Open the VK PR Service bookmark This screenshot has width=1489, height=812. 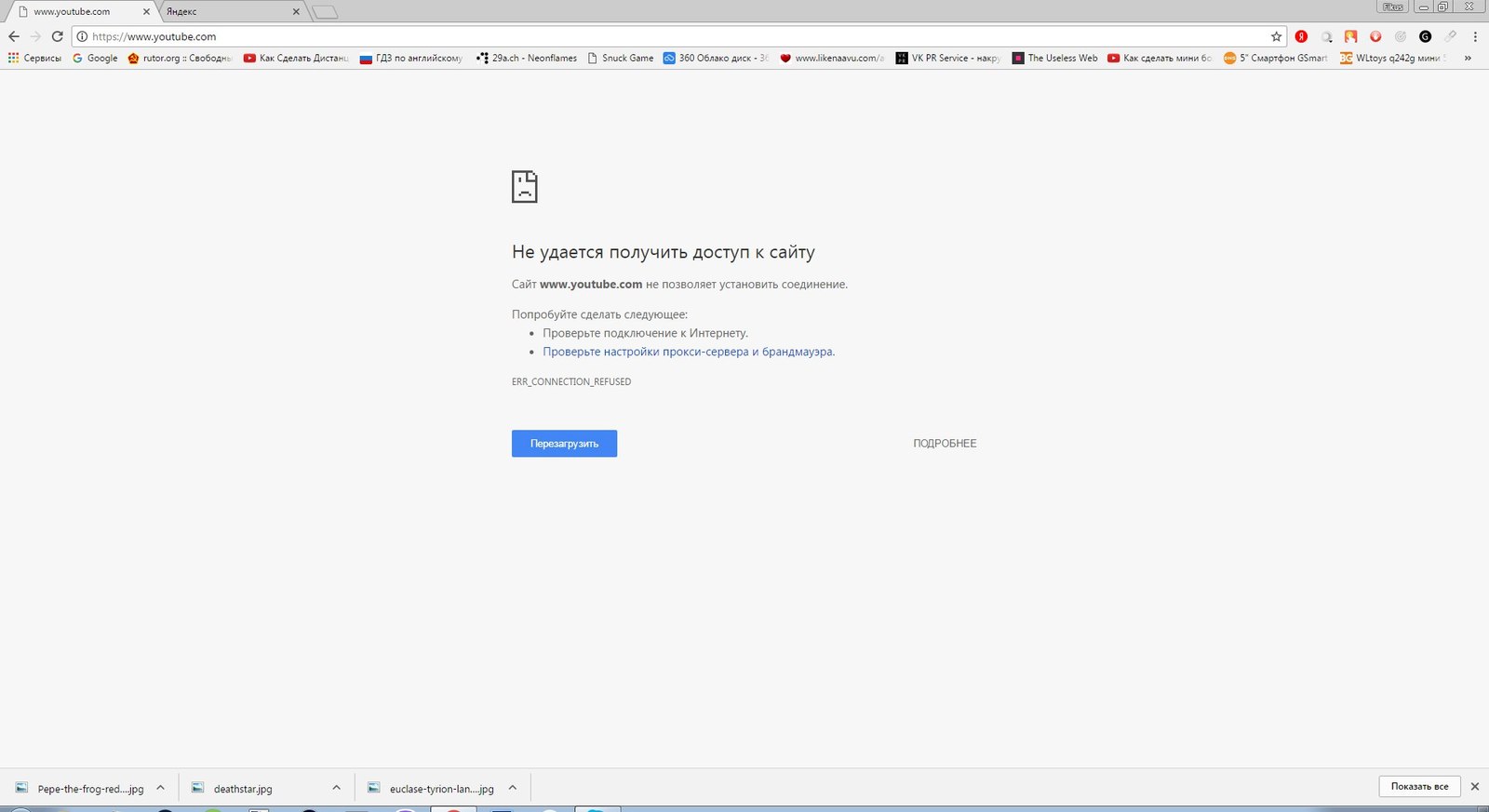[948, 58]
